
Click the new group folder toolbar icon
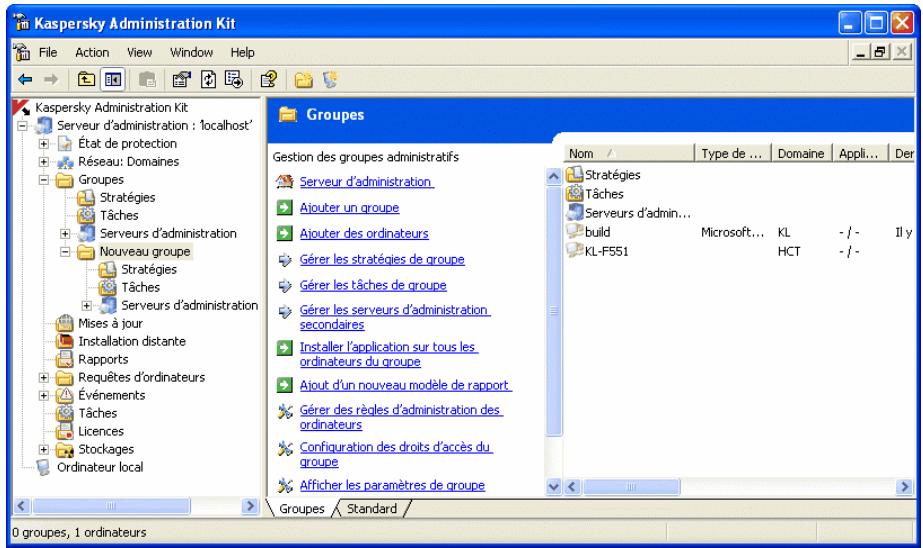coord(304,79)
